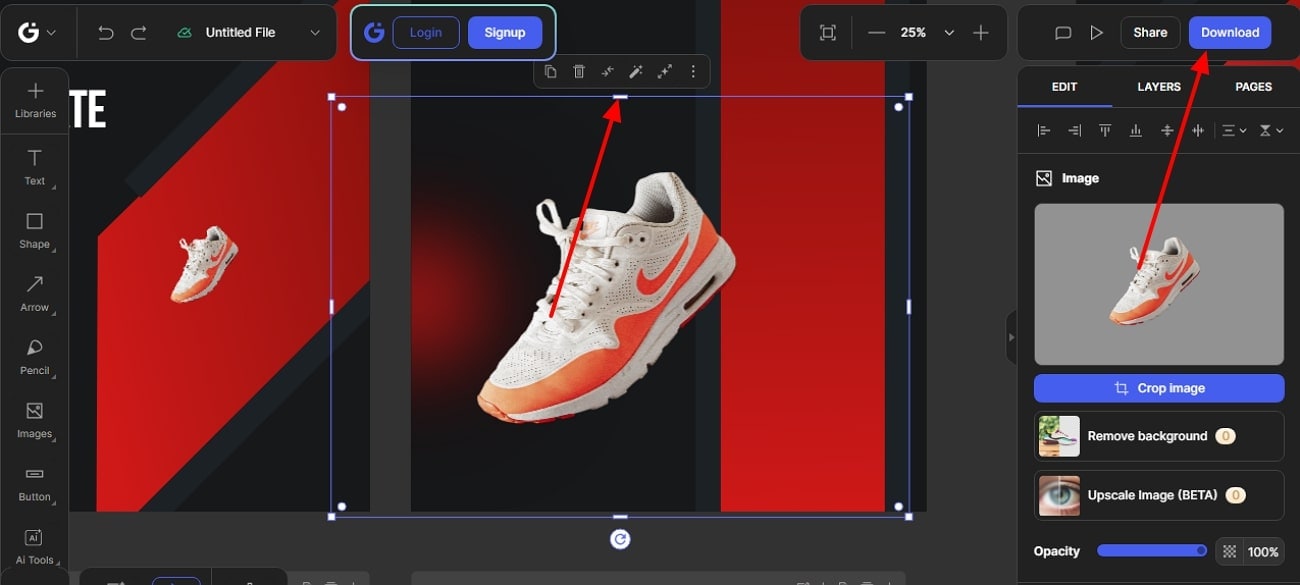Click the Undo arrow
Screen dimensions: 1300x585
click(105, 33)
